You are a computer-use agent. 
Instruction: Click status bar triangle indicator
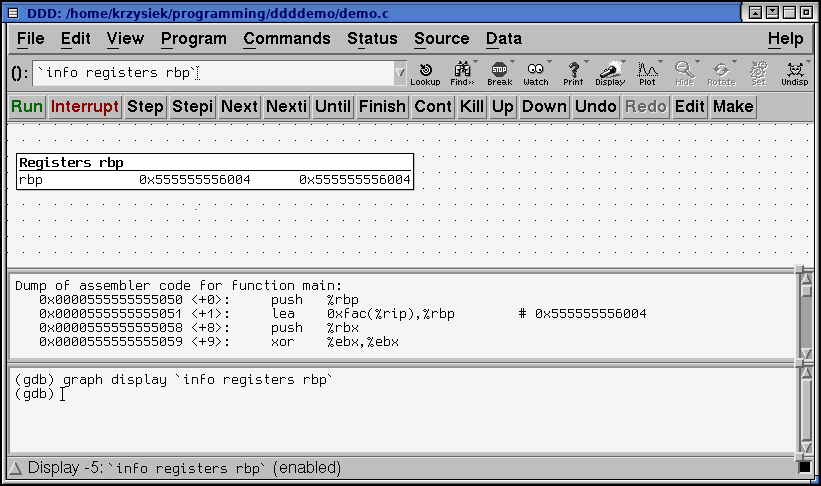point(16,468)
